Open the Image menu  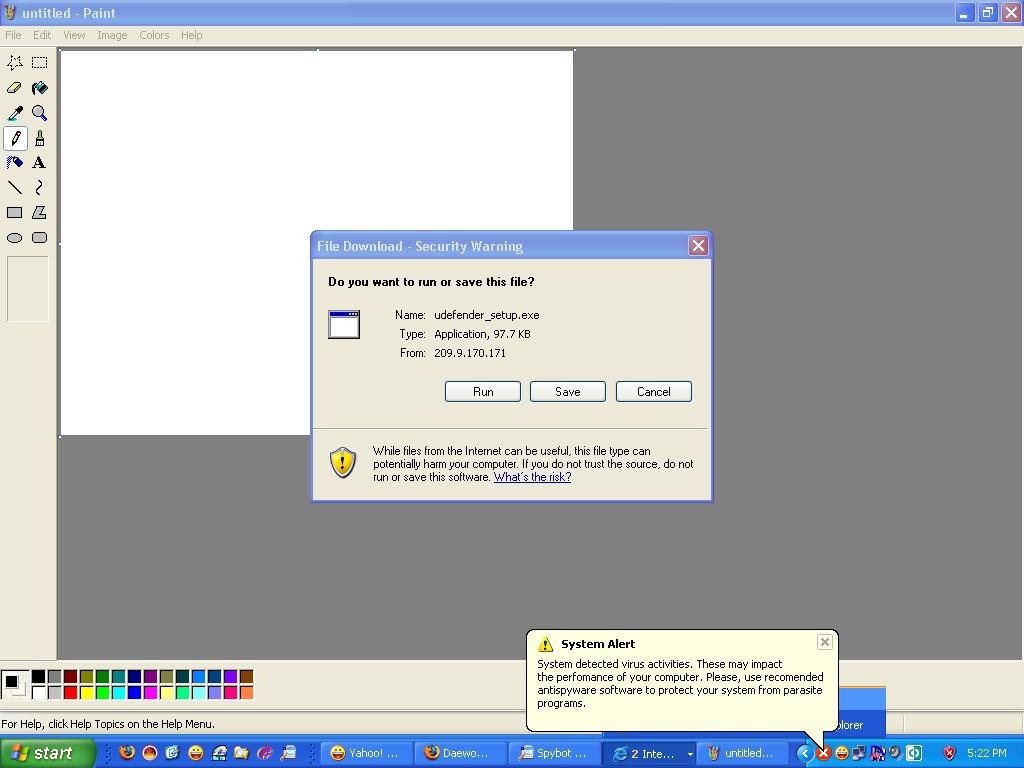click(x=112, y=35)
